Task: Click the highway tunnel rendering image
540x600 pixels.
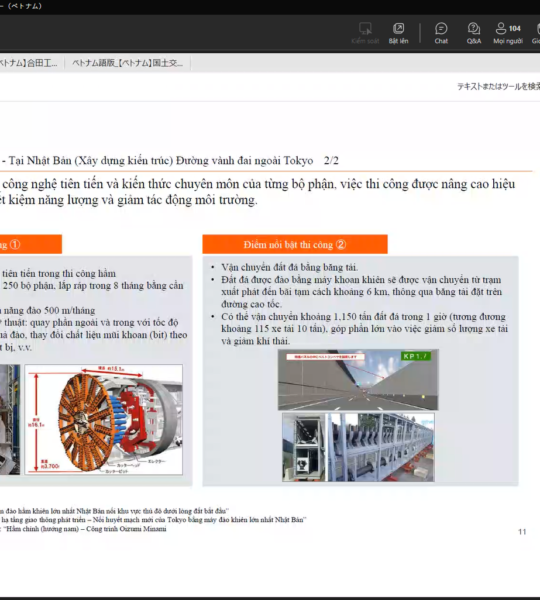Action: [x=358, y=380]
